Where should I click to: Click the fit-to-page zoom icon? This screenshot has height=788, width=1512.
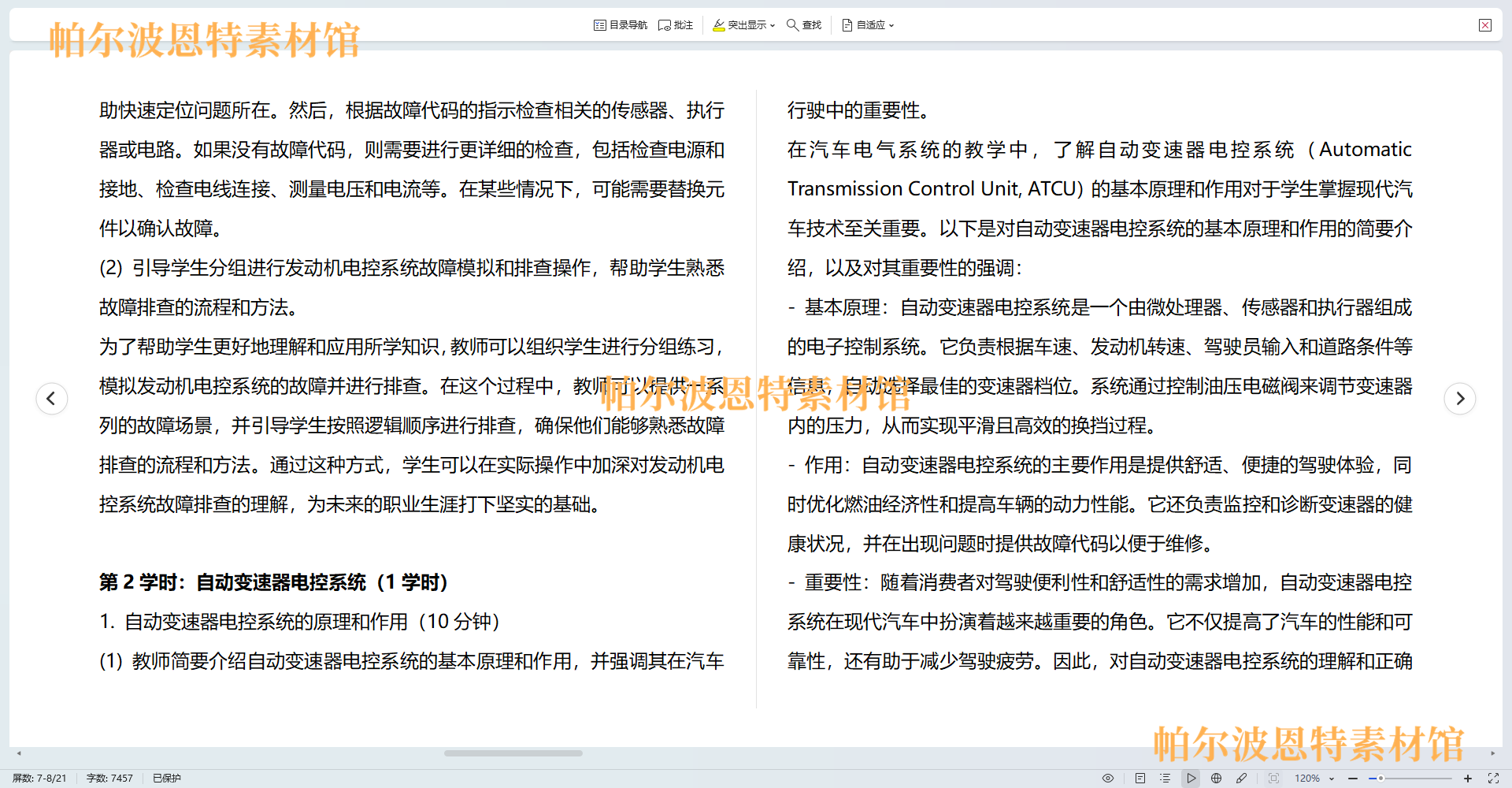coord(1273,778)
